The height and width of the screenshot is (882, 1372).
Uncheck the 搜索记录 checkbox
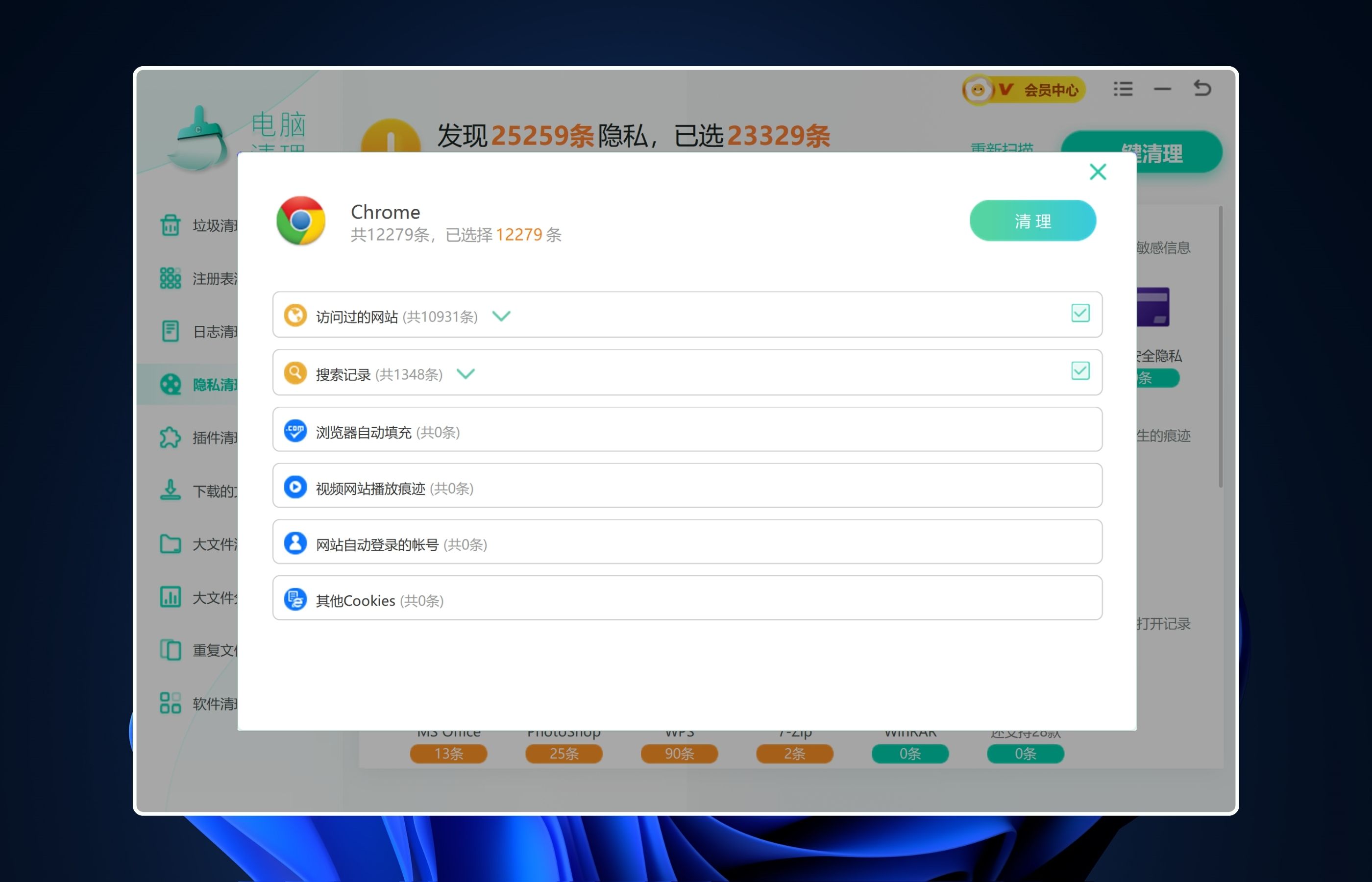tap(1080, 371)
